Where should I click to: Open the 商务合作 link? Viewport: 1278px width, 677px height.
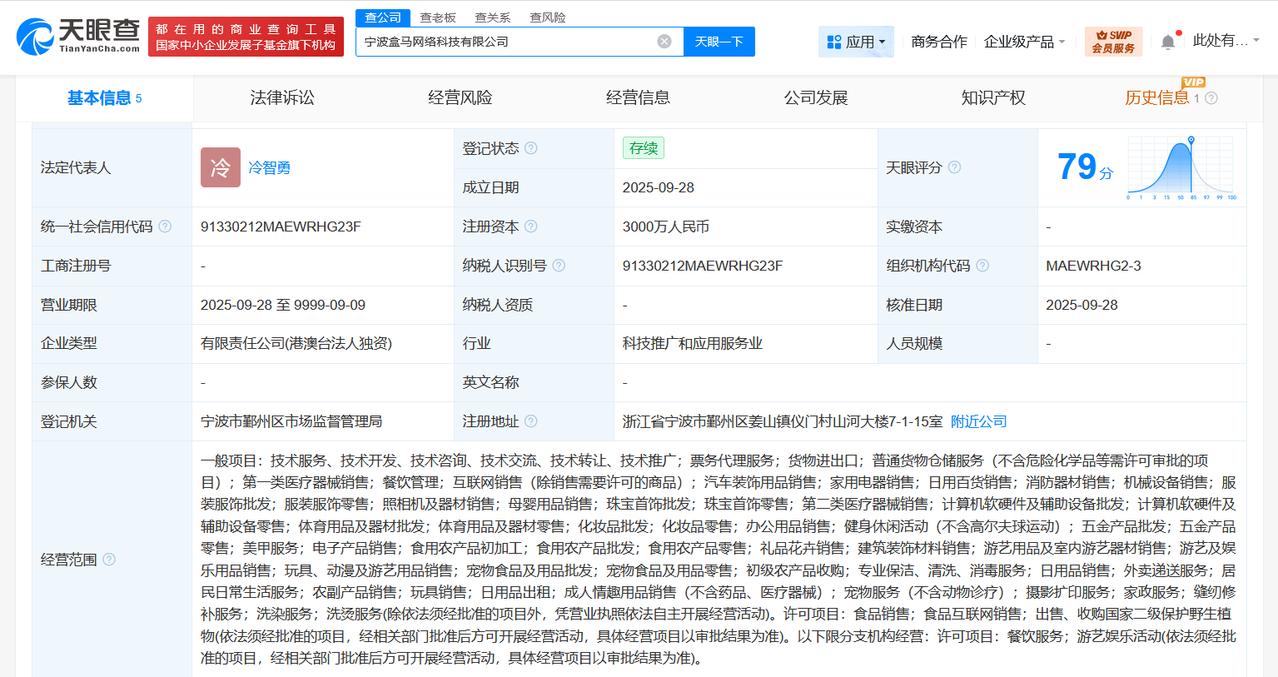(939, 42)
